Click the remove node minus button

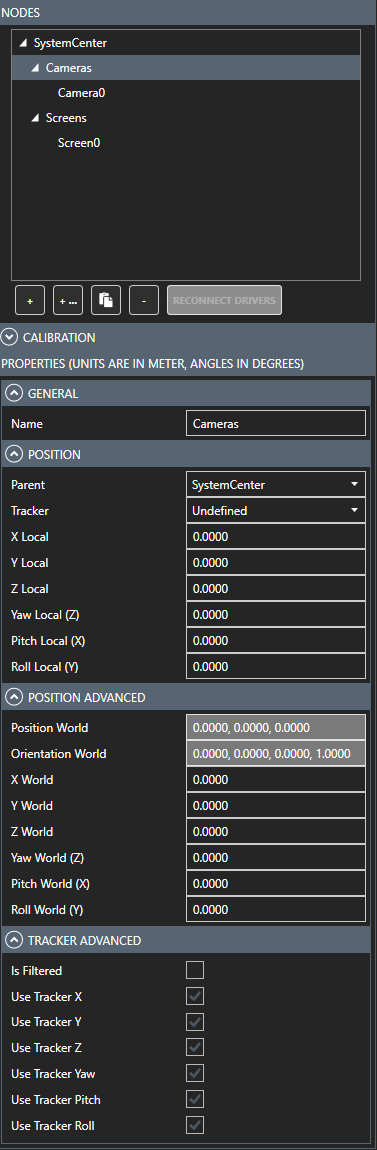point(144,301)
